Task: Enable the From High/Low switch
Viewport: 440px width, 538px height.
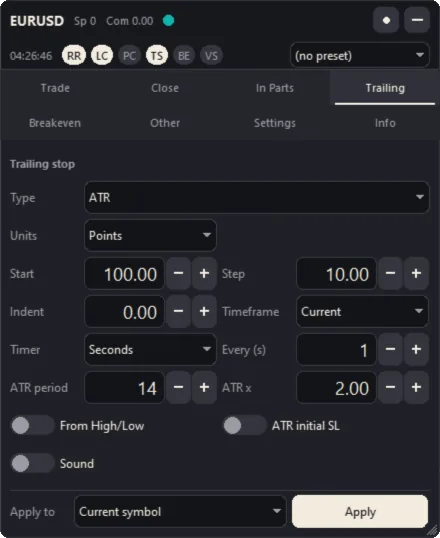Action: pos(33,426)
